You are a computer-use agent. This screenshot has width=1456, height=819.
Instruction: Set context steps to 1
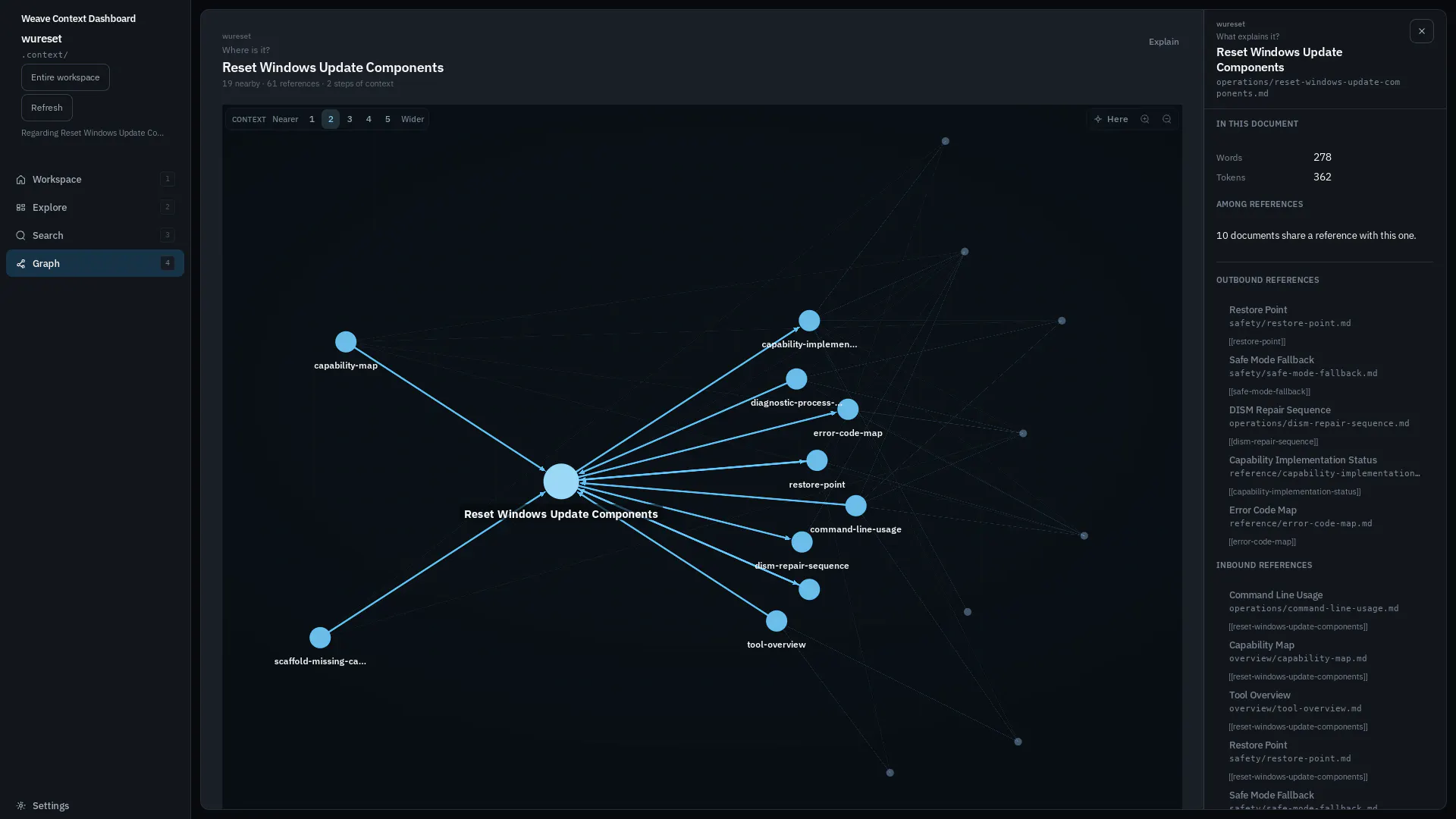[312, 119]
